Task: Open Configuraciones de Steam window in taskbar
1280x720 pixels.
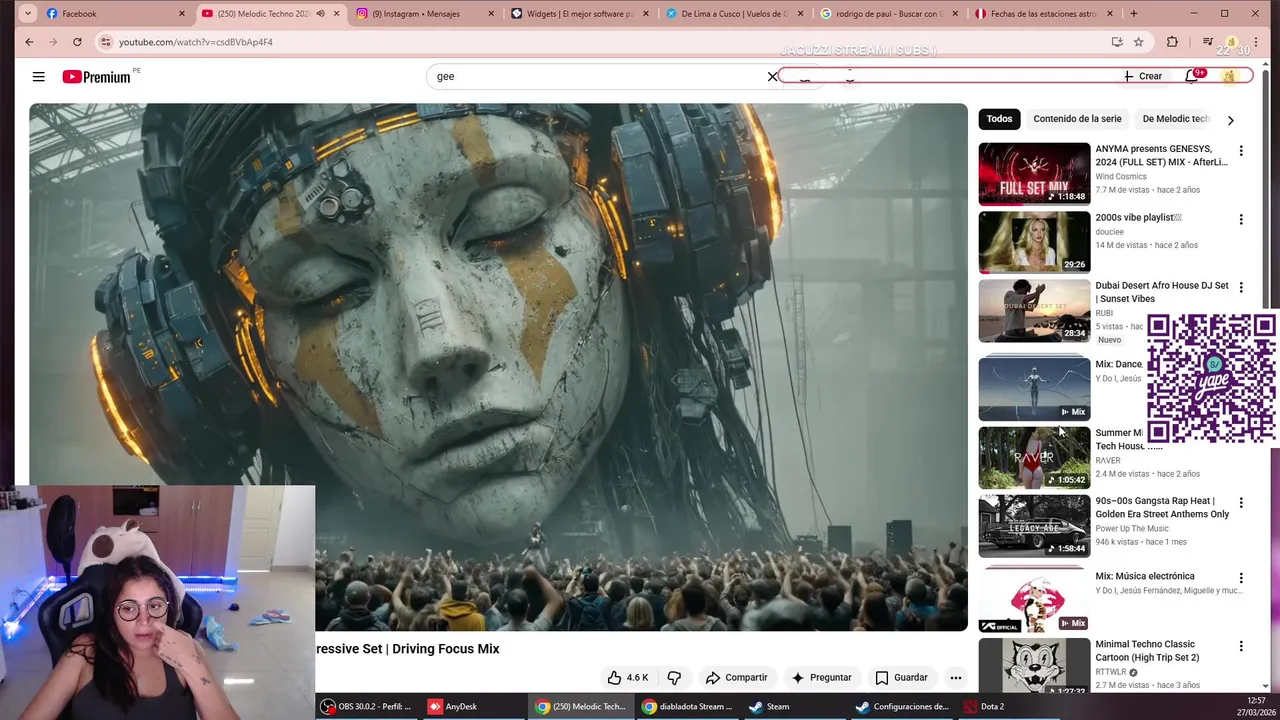Action: pyautogui.click(x=902, y=706)
